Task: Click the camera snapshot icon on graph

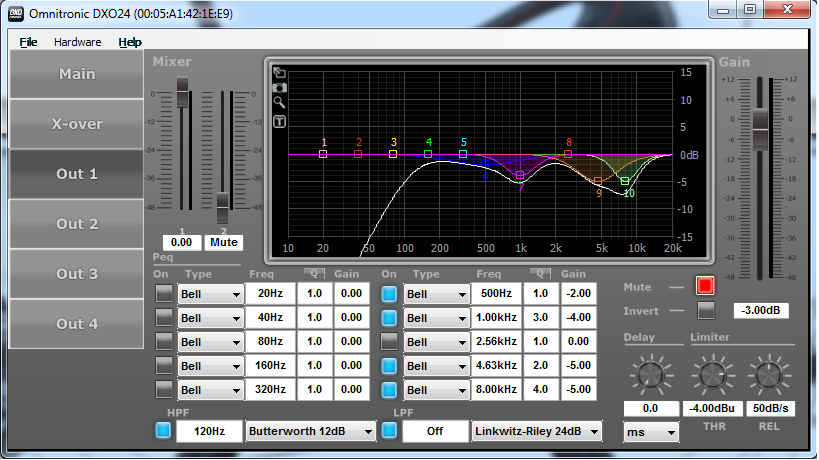Action: (x=279, y=87)
